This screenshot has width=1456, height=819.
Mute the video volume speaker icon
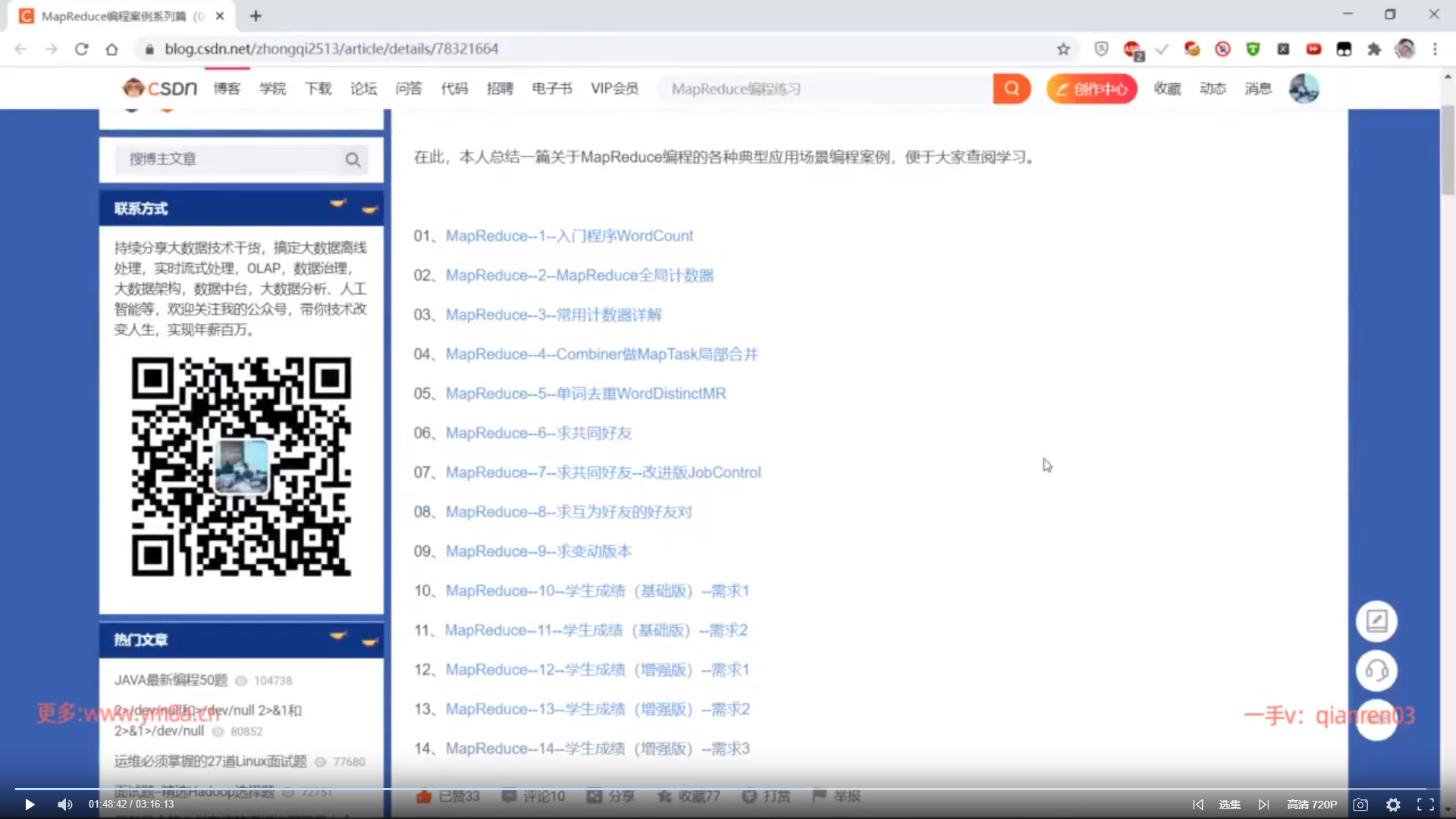pyautogui.click(x=65, y=805)
